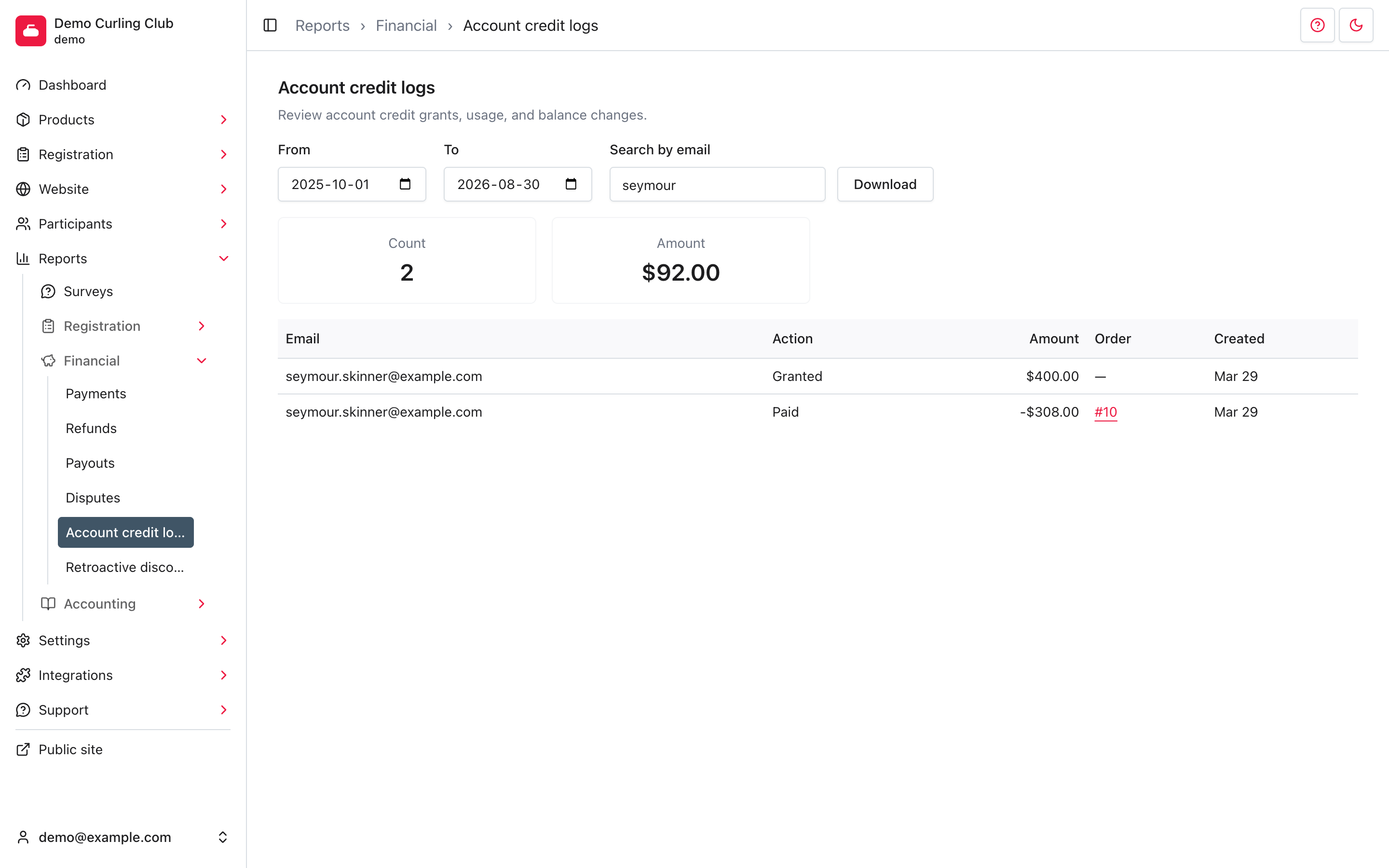Click the To date field 2026-08-30

[x=517, y=184]
